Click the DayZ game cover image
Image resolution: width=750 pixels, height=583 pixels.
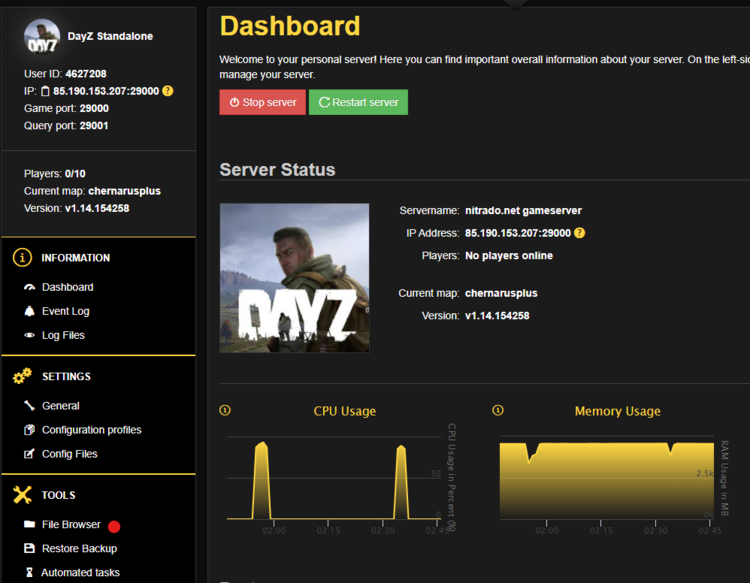tap(294, 278)
